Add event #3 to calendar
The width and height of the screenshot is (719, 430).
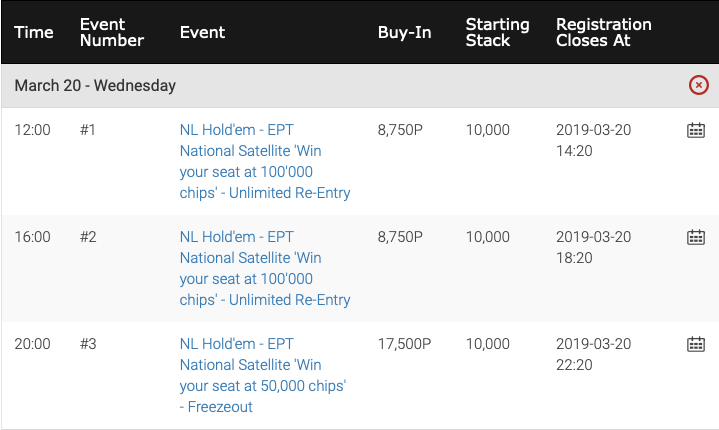[x=696, y=344]
